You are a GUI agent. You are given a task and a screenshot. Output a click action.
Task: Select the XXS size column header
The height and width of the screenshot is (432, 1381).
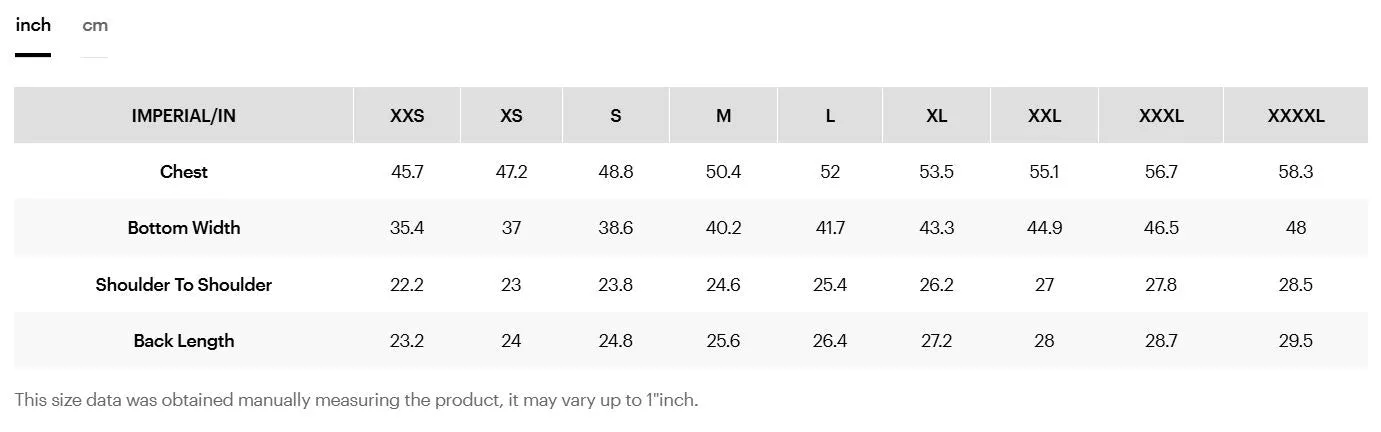tap(407, 115)
